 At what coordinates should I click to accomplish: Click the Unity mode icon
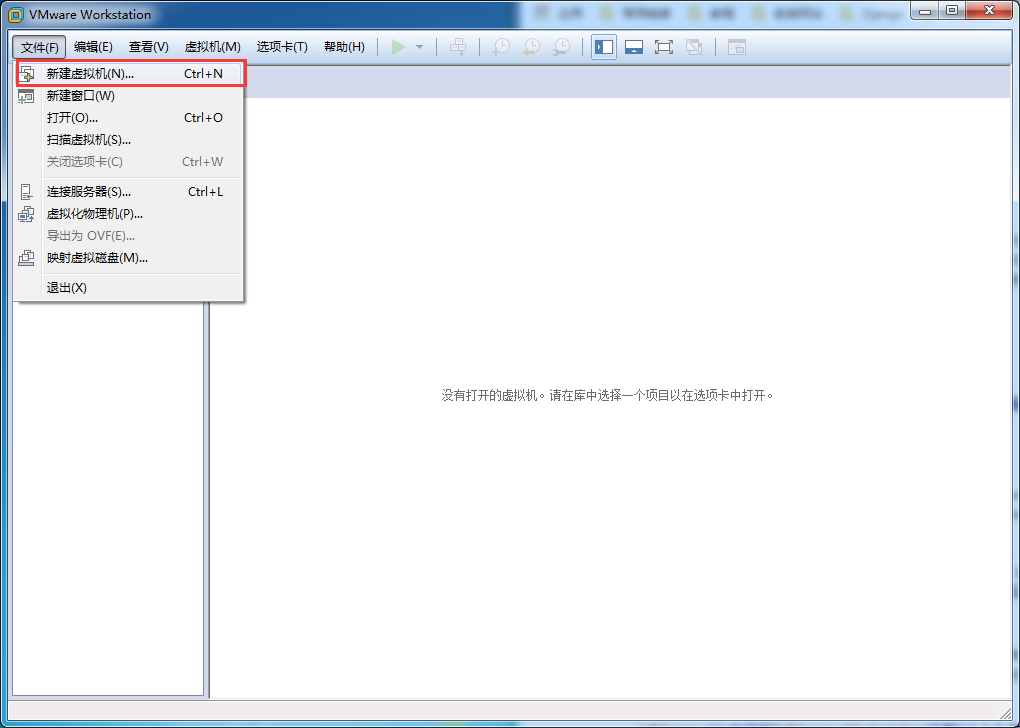pyautogui.click(x=693, y=47)
